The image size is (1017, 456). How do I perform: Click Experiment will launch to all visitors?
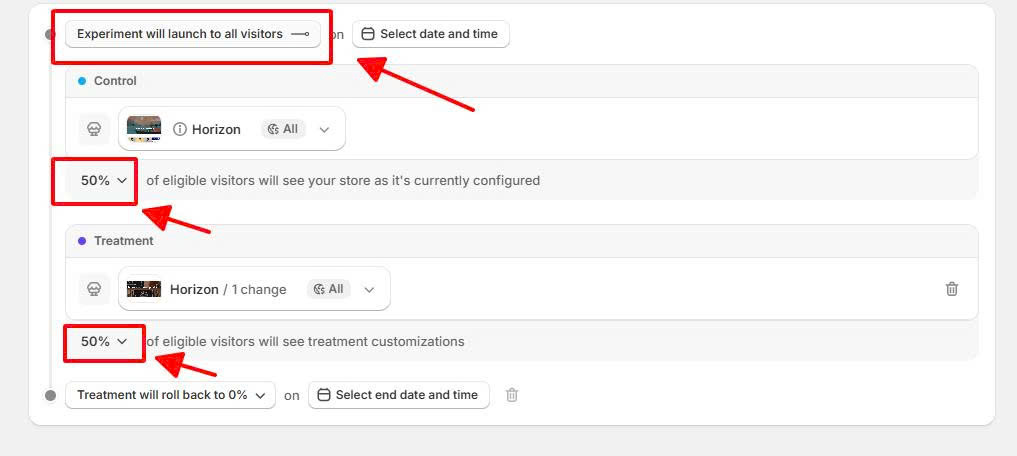click(193, 34)
